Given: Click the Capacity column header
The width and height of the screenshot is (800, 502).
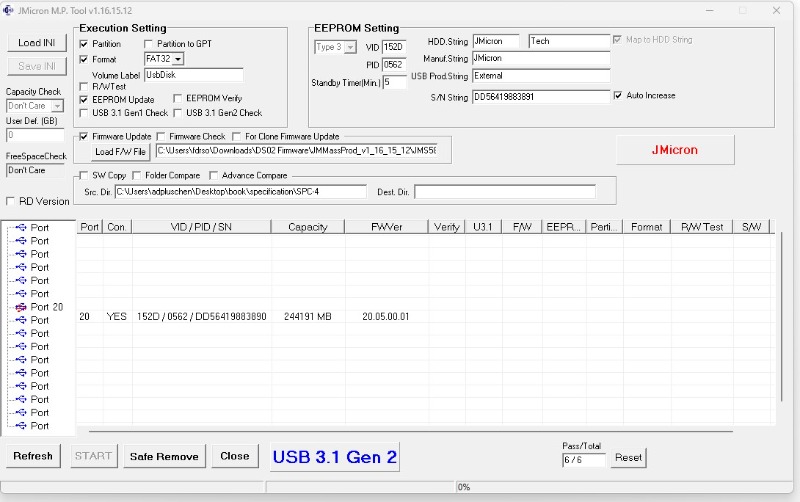Looking at the screenshot, I should pos(307,227).
